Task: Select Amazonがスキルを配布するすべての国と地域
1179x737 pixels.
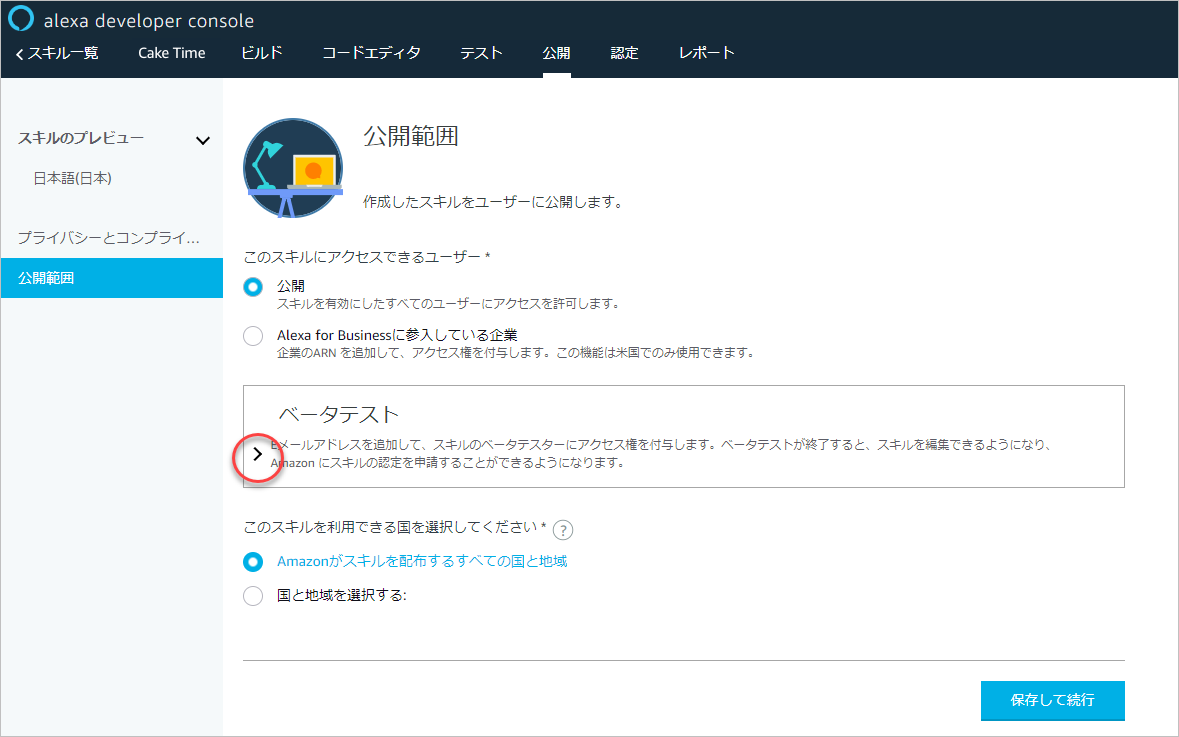Action: click(253, 562)
